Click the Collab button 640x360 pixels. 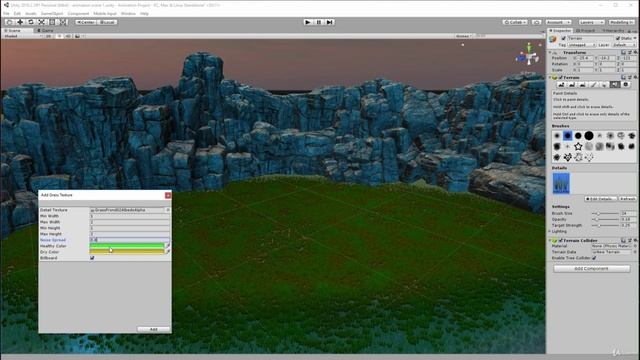point(515,22)
